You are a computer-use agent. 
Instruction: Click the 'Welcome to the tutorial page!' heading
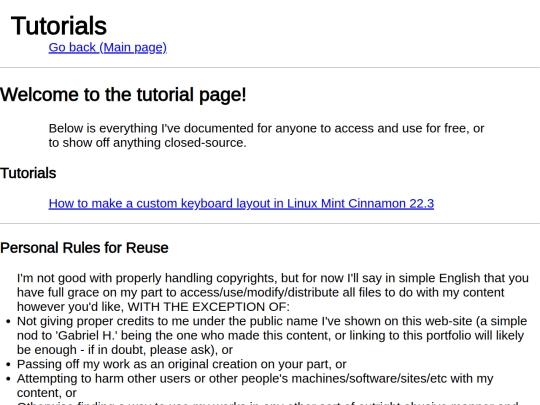pyautogui.click(x=123, y=95)
